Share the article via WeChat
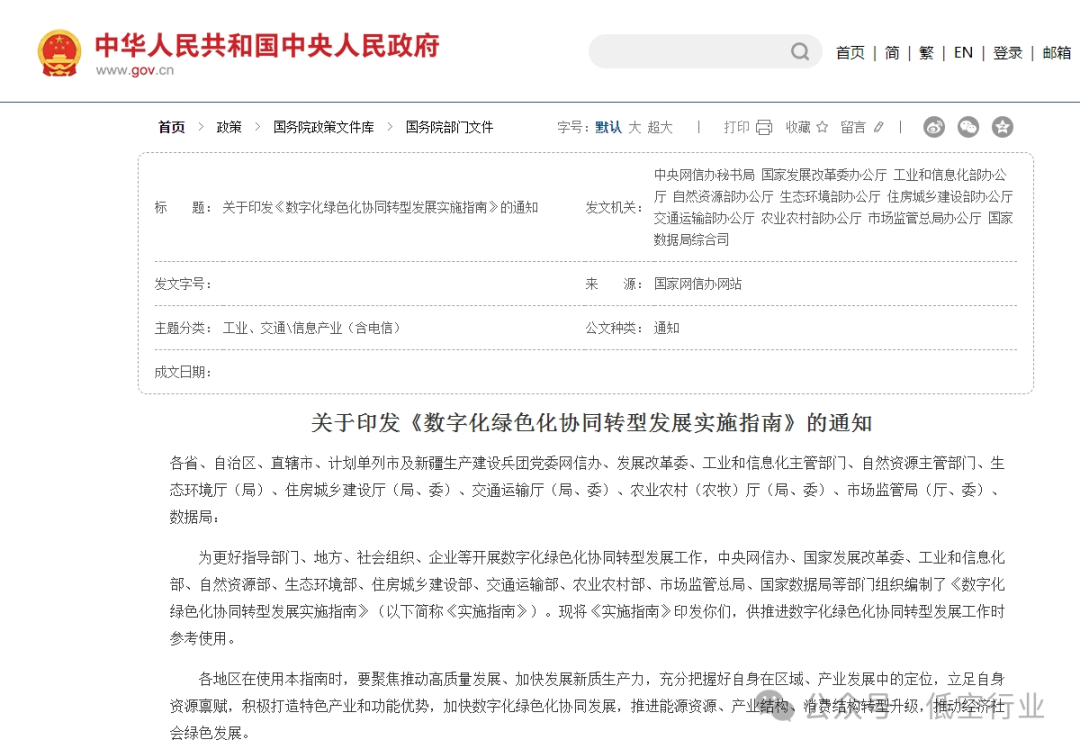This screenshot has height=749, width=1080. [x=968, y=127]
